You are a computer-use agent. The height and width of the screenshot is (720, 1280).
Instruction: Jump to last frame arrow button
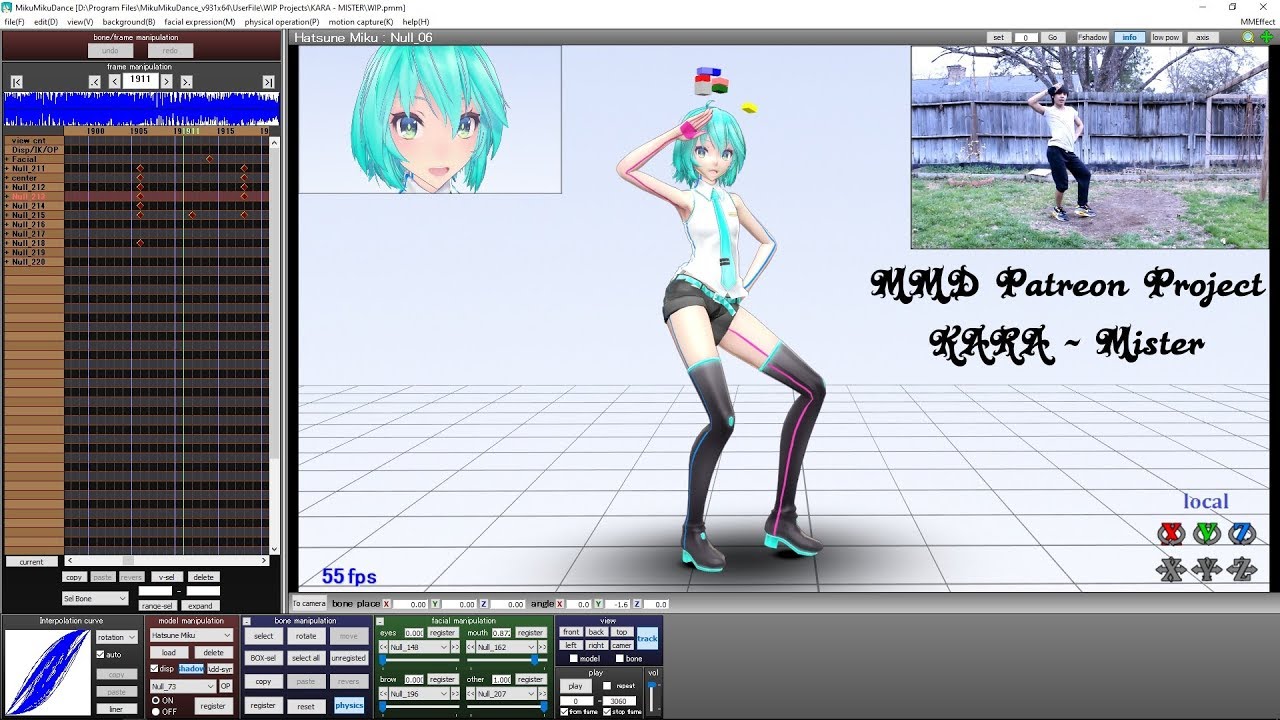[268, 81]
